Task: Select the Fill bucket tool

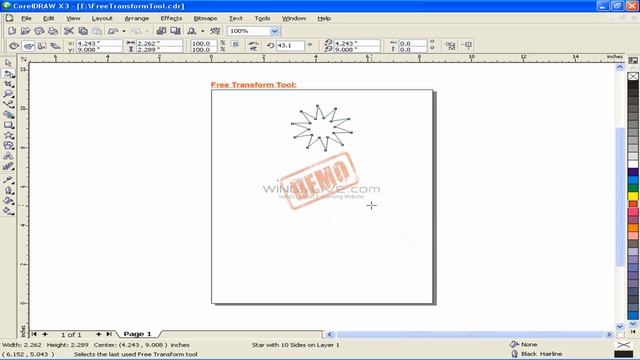Action: [8, 200]
